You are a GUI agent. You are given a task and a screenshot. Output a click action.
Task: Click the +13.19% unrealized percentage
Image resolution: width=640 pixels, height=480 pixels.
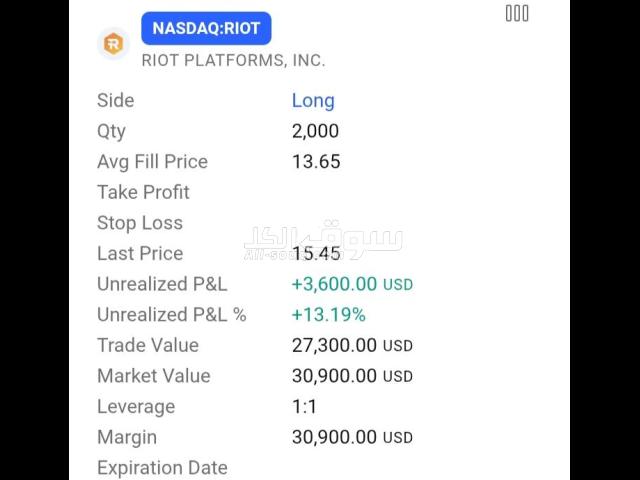click(328, 315)
